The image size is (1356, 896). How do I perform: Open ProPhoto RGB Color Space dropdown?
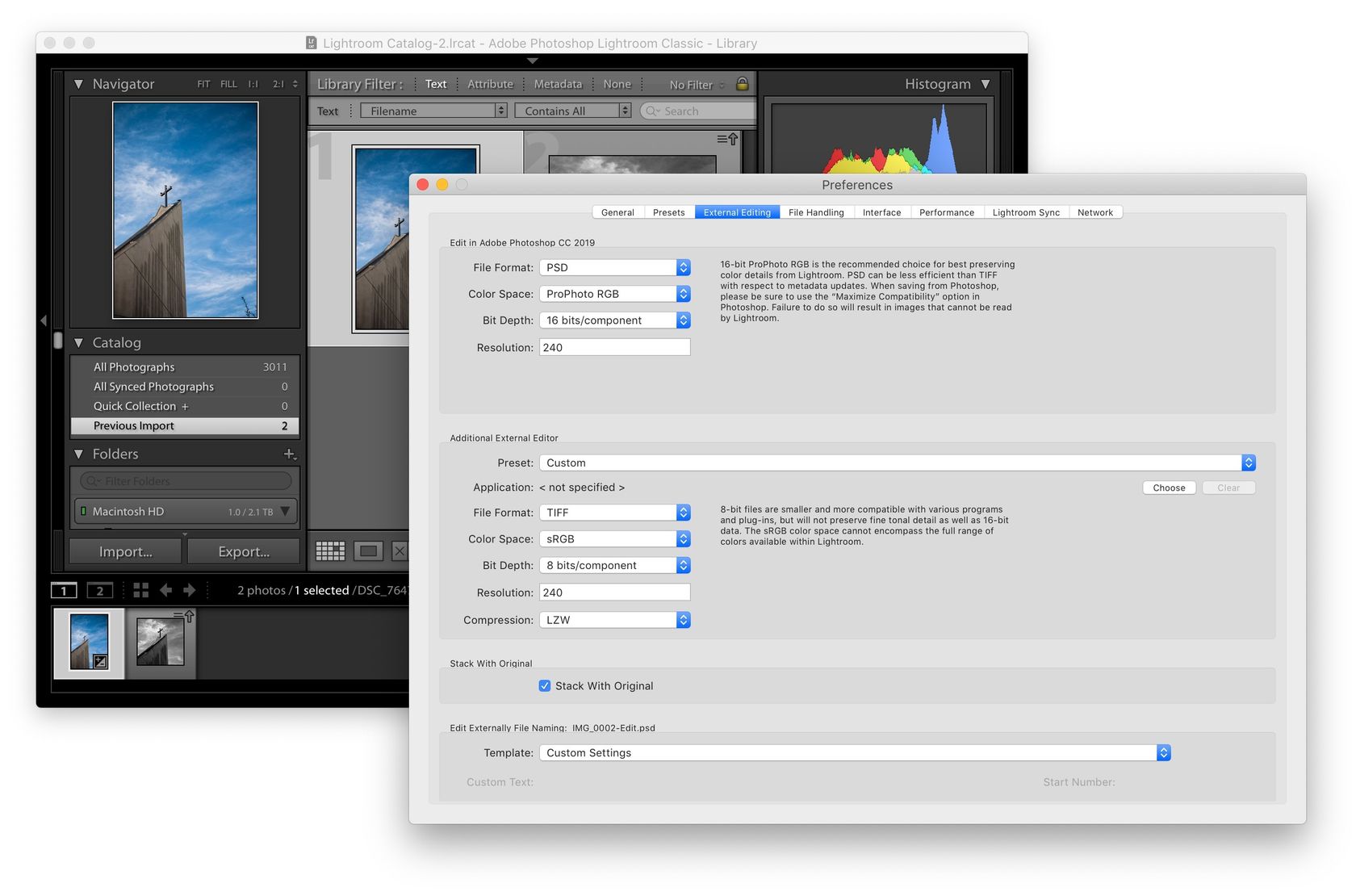pos(615,294)
